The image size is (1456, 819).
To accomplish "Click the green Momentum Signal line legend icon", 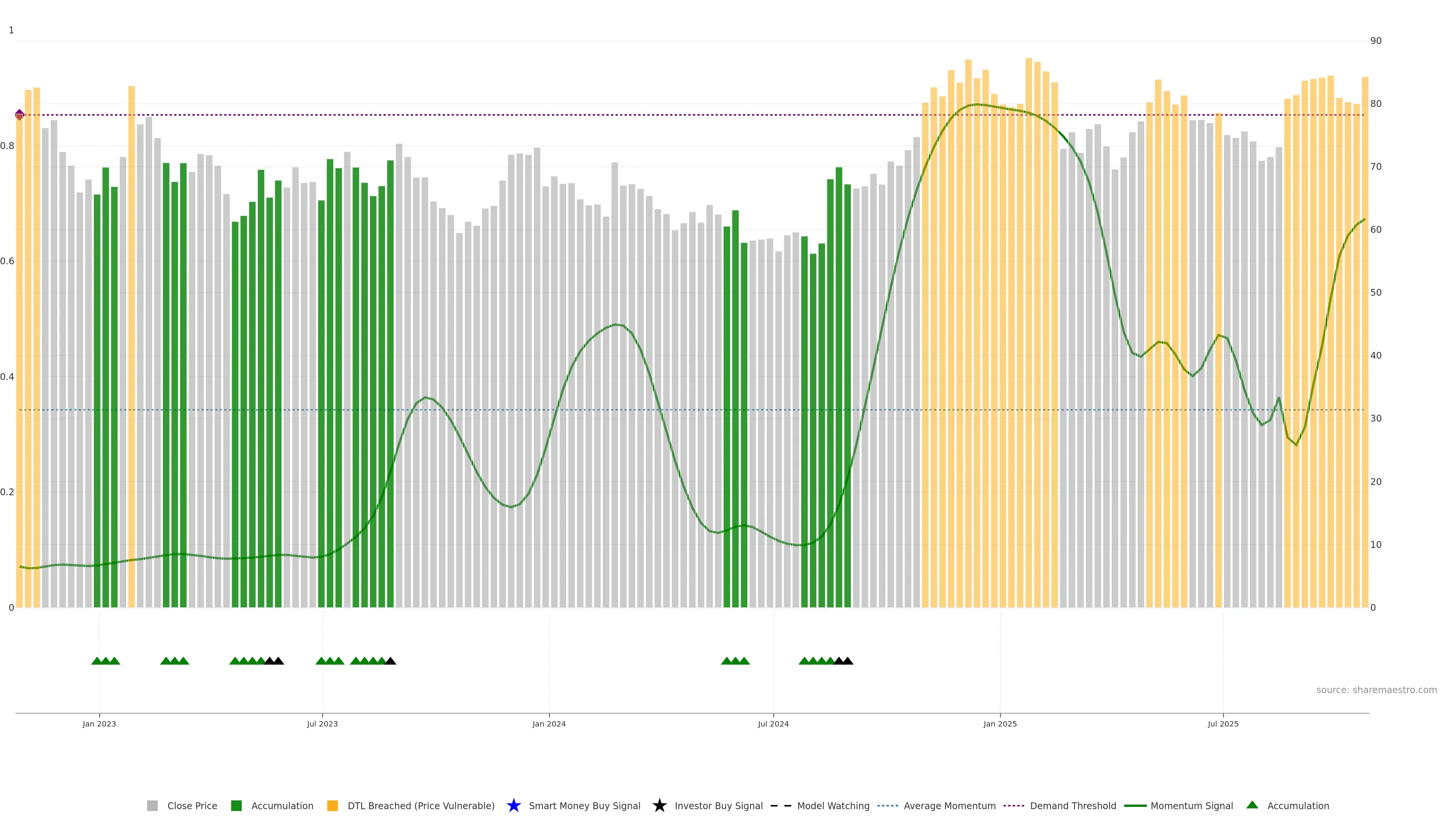I will pos(1135,805).
